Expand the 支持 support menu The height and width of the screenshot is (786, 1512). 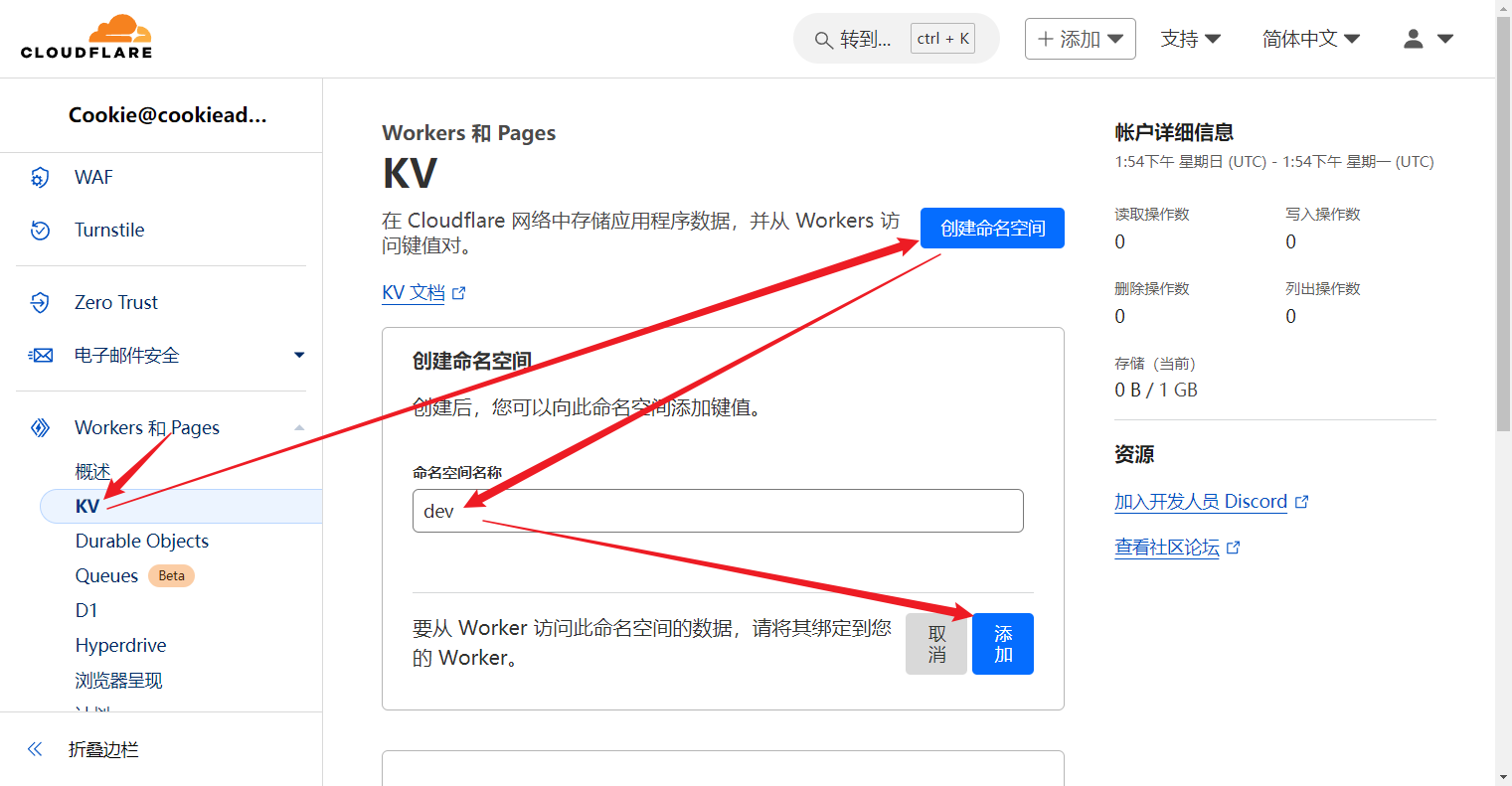coord(1190,39)
